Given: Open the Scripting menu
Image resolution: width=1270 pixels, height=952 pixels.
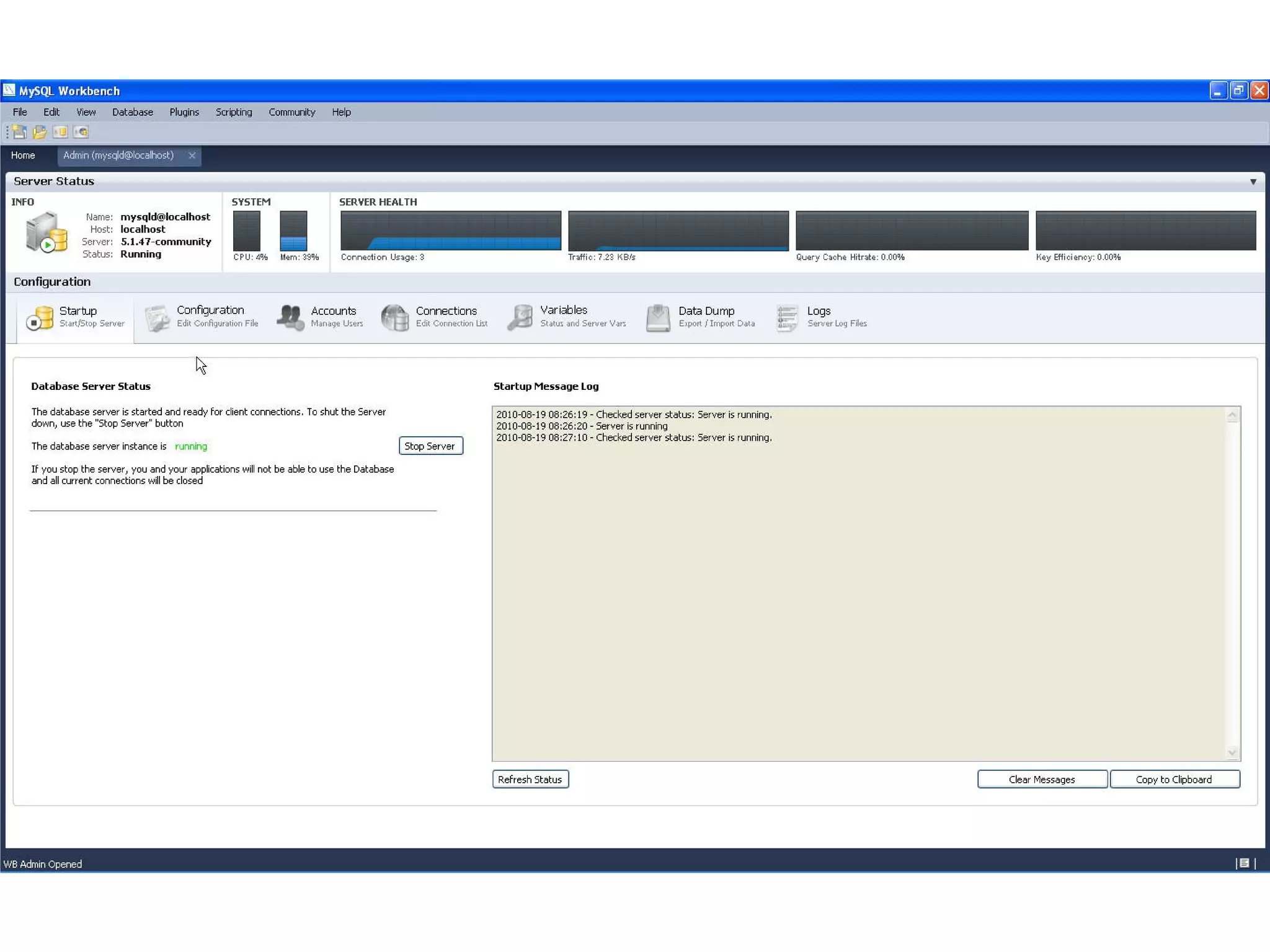Looking at the screenshot, I should [x=234, y=112].
